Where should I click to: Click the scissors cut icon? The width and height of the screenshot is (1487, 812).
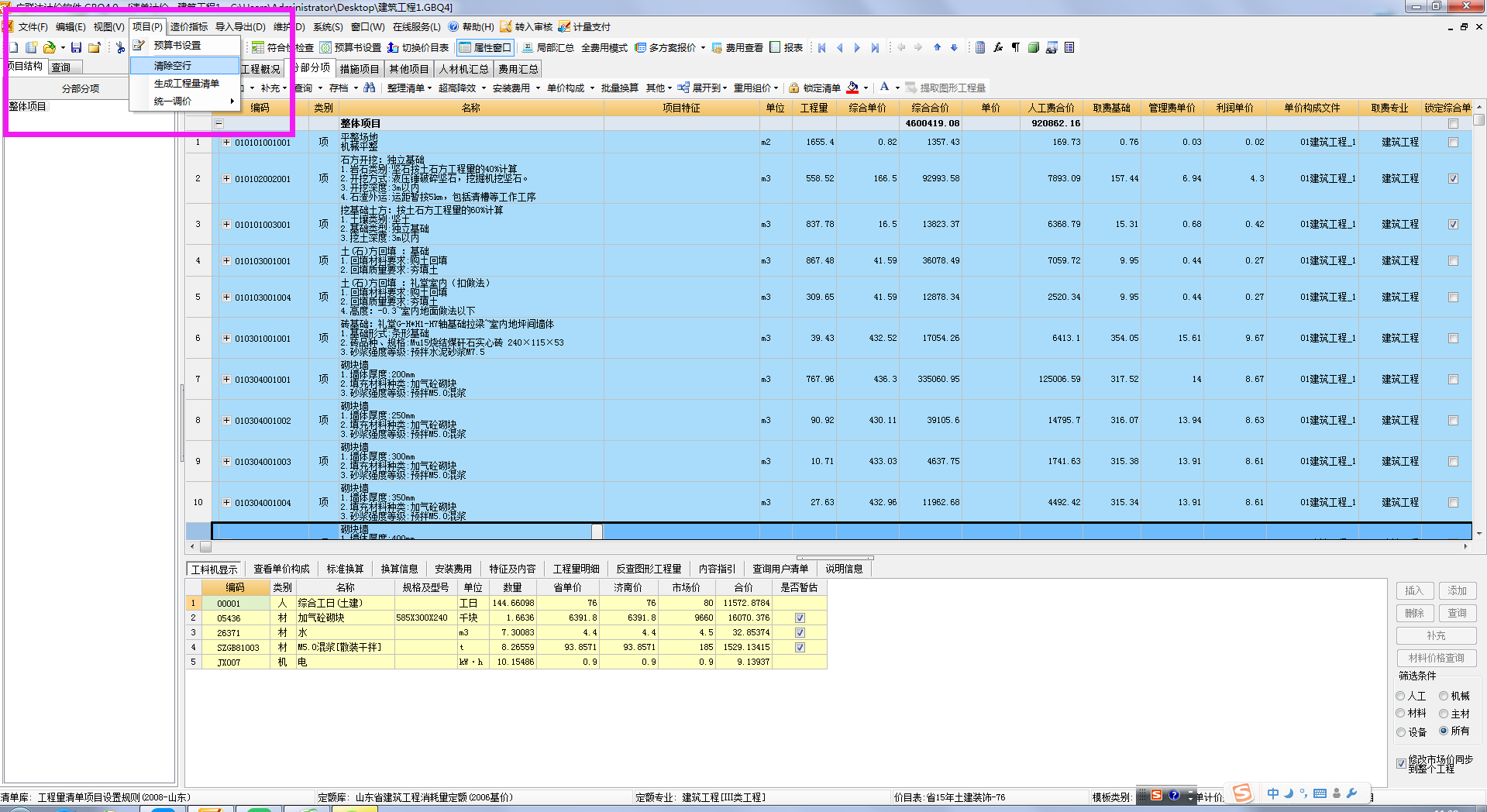pyautogui.click(x=120, y=47)
